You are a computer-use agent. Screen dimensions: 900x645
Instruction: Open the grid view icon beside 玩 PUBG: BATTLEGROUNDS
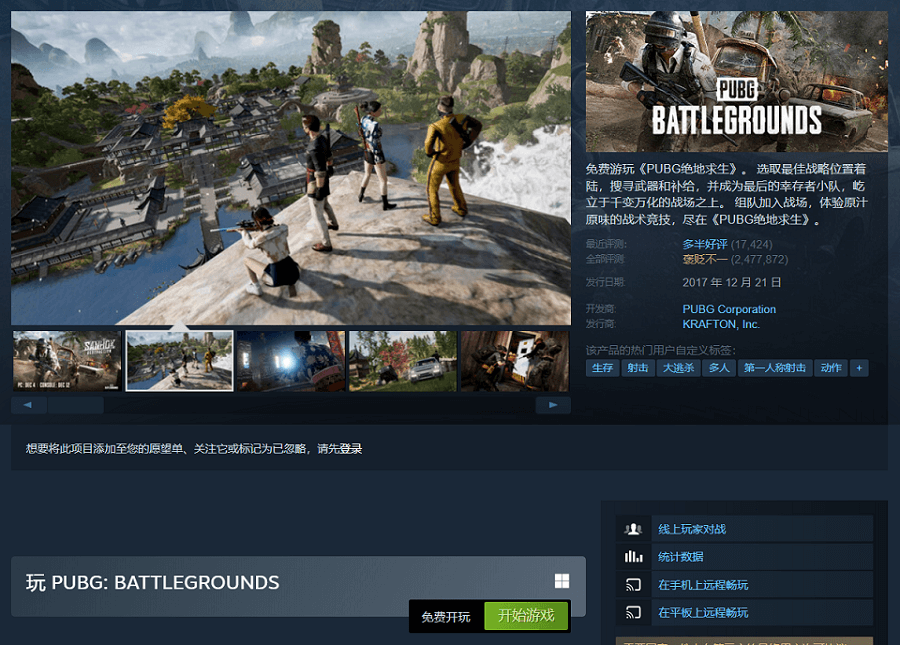point(563,578)
